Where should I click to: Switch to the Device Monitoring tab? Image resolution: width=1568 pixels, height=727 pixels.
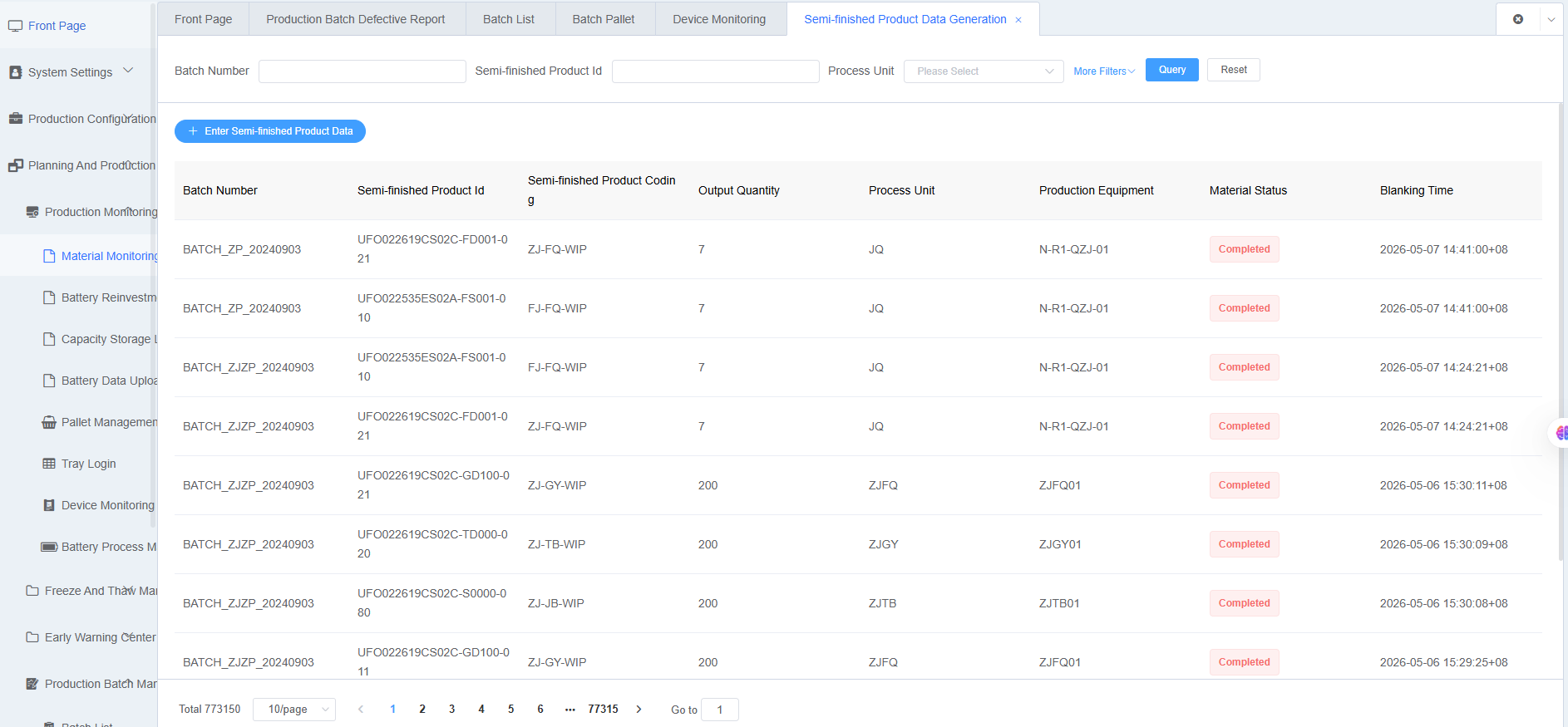[719, 19]
